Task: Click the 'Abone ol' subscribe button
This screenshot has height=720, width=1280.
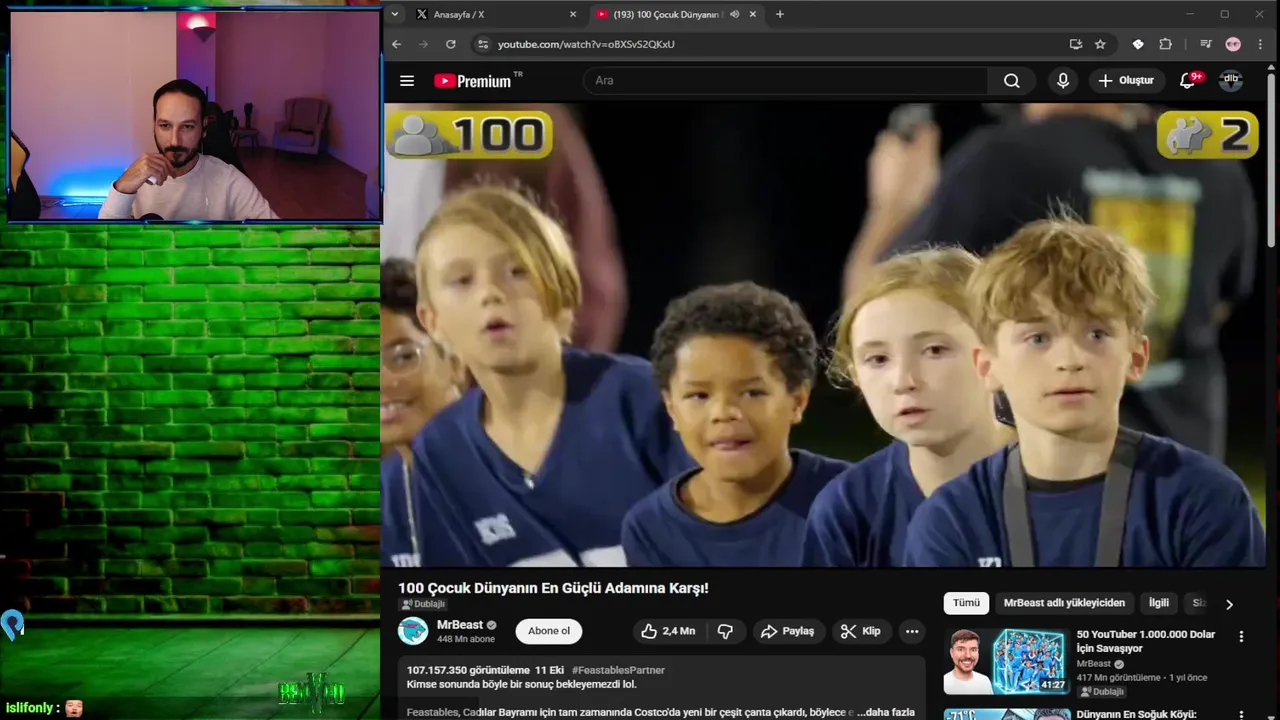Action: (x=549, y=631)
